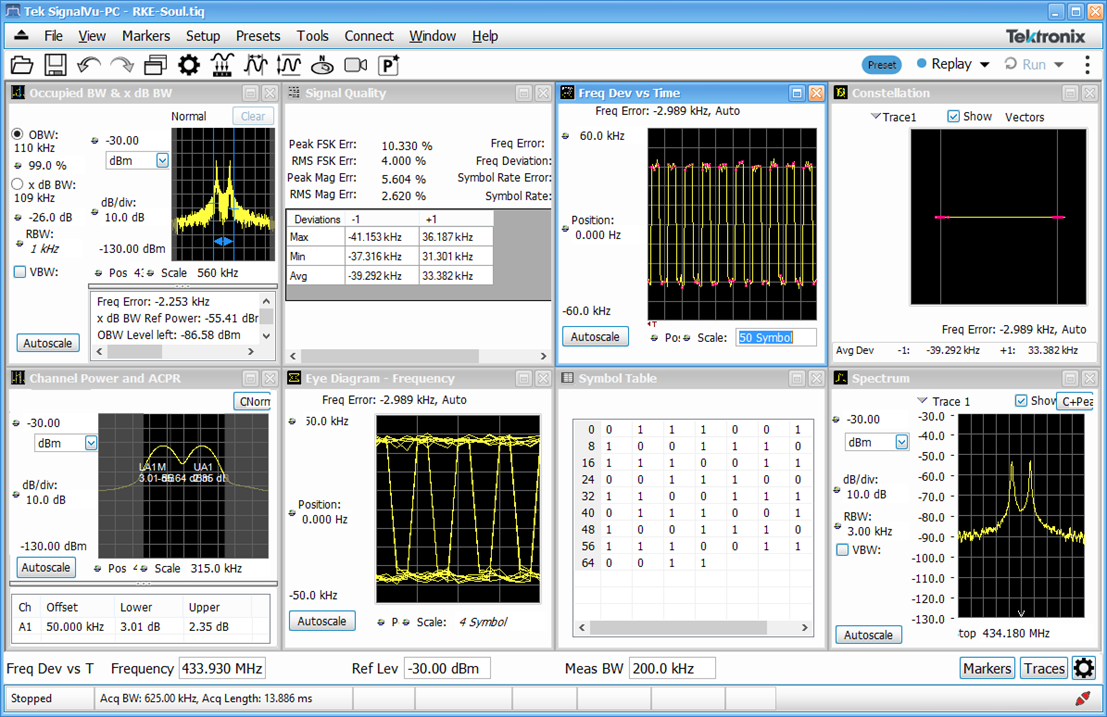
Task: Click the preset P star icon
Action: coord(389,65)
